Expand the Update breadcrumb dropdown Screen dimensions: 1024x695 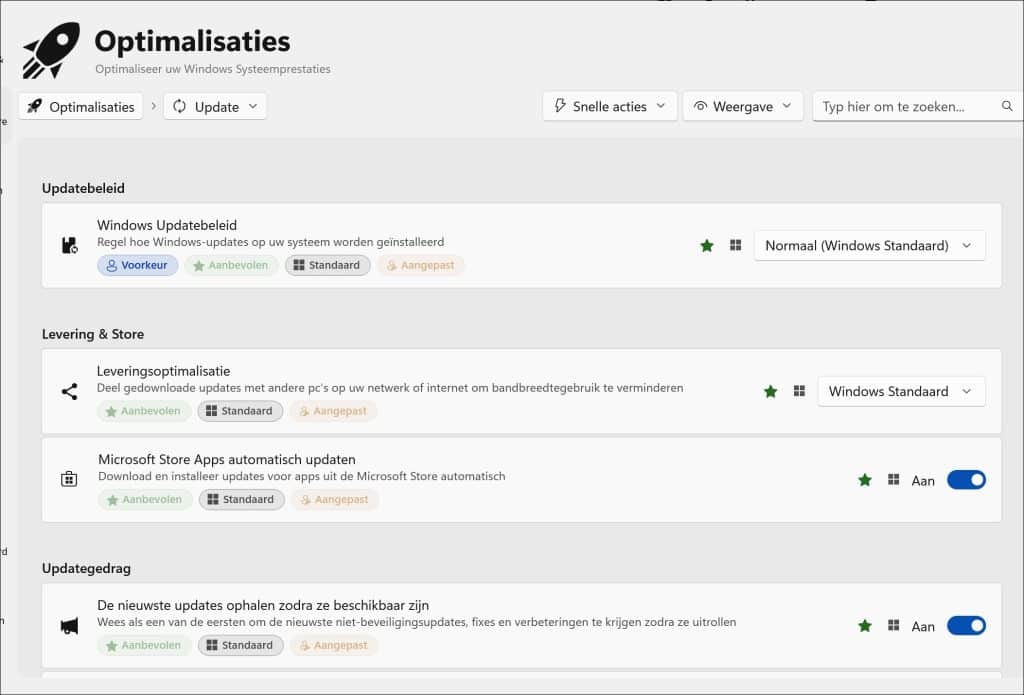[x=215, y=106]
